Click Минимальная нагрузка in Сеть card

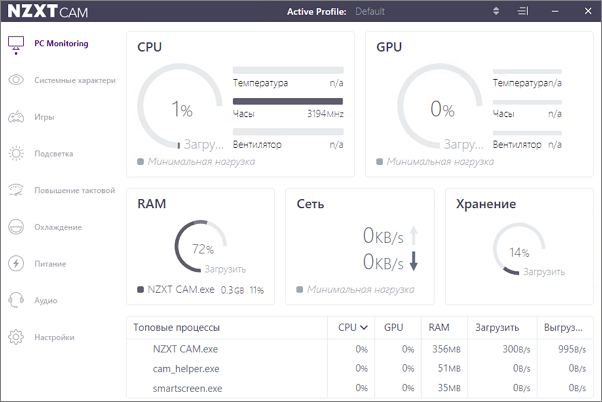click(x=361, y=289)
